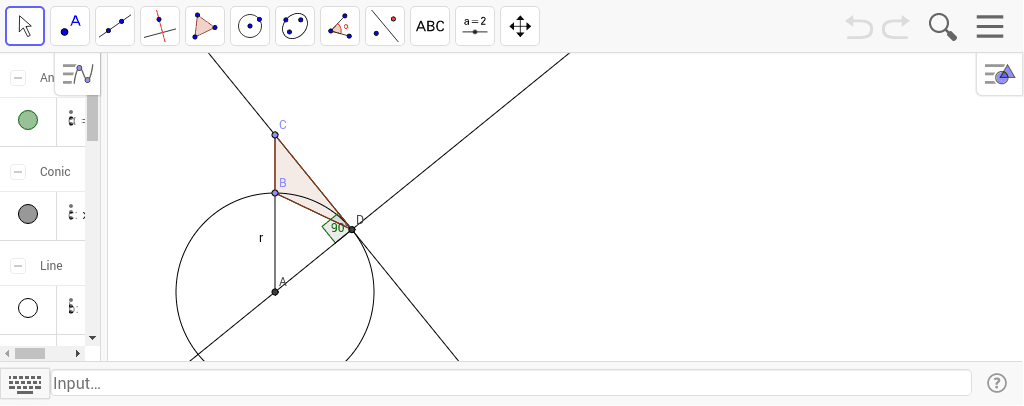1024x406 pixels.
Task: Click the Conic category label
Action: [x=55, y=172]
